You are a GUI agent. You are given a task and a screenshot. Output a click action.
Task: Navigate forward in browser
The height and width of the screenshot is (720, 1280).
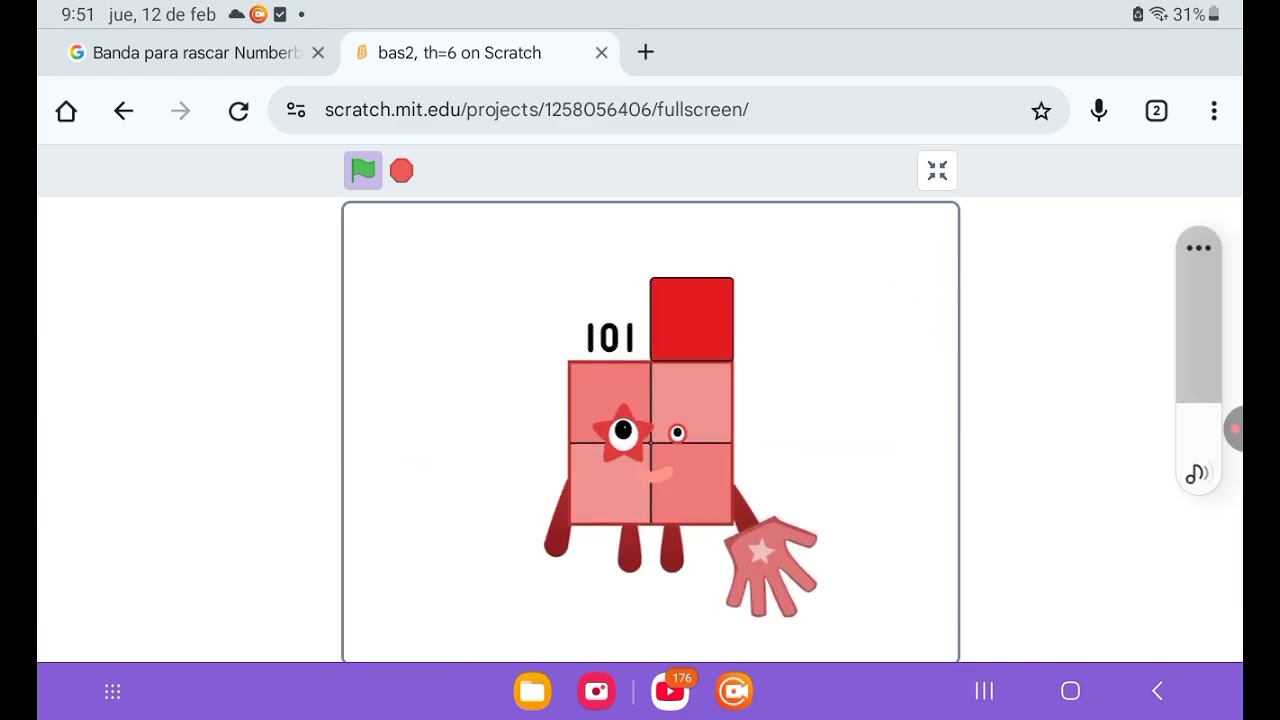[x=181, y=110]
